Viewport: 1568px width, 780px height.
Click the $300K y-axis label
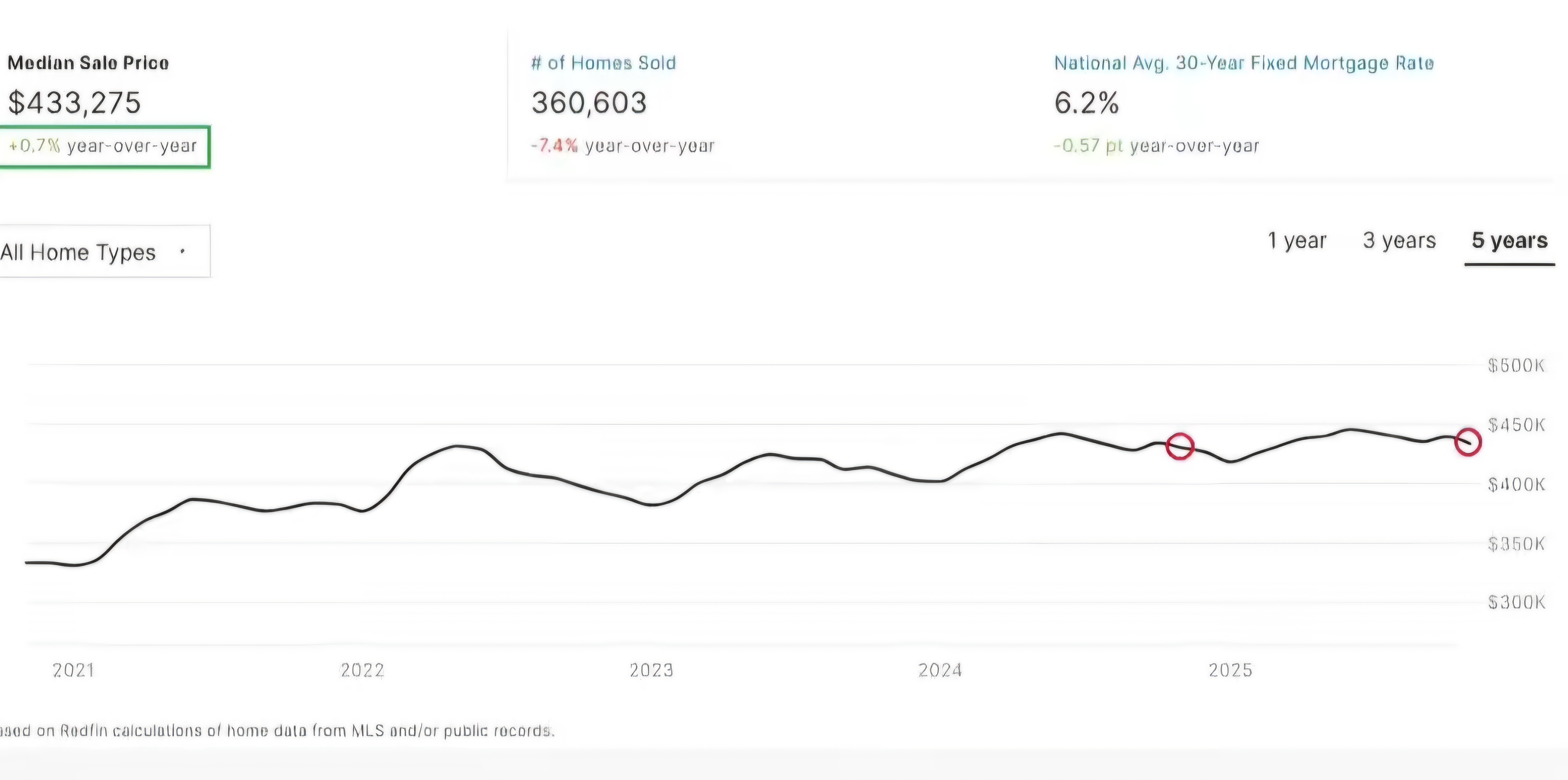1516,602
